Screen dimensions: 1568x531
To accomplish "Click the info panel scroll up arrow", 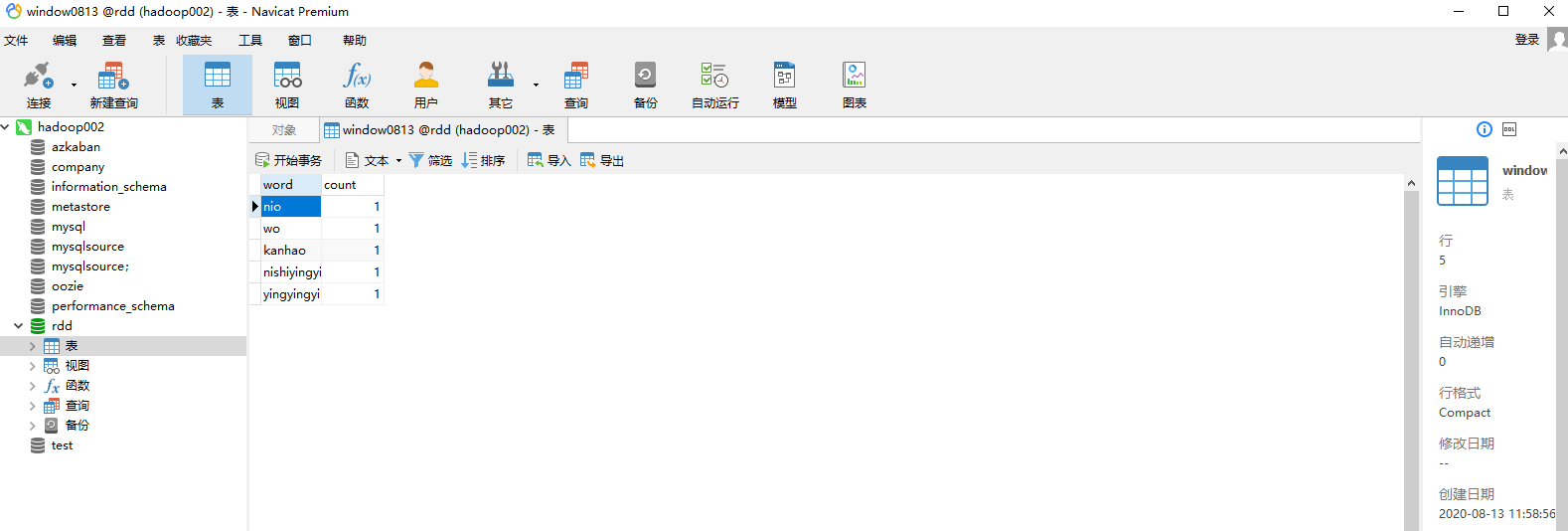I will pos(1562,151).
